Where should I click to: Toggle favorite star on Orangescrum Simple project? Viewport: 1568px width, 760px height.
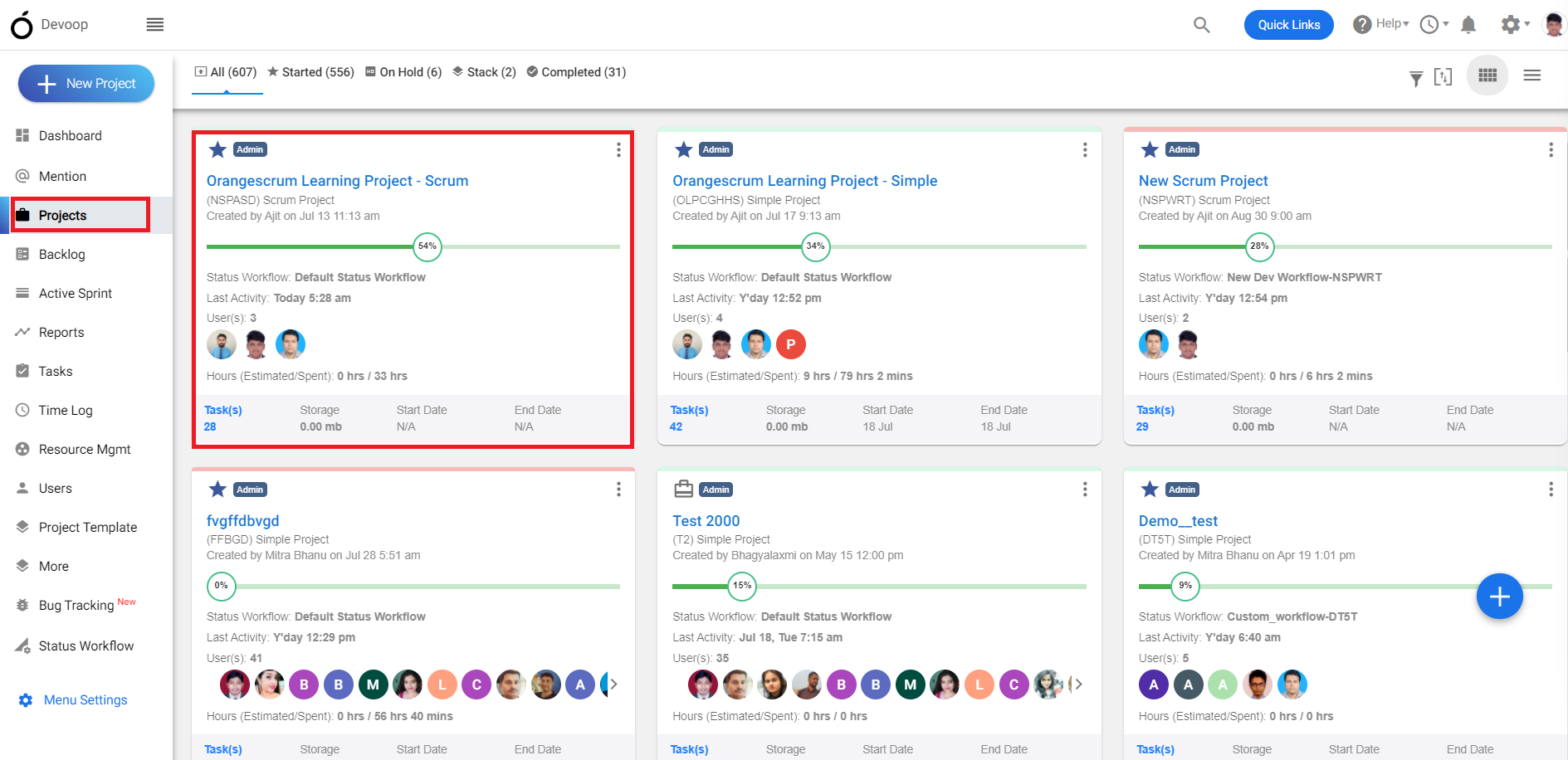click(683, 149)
